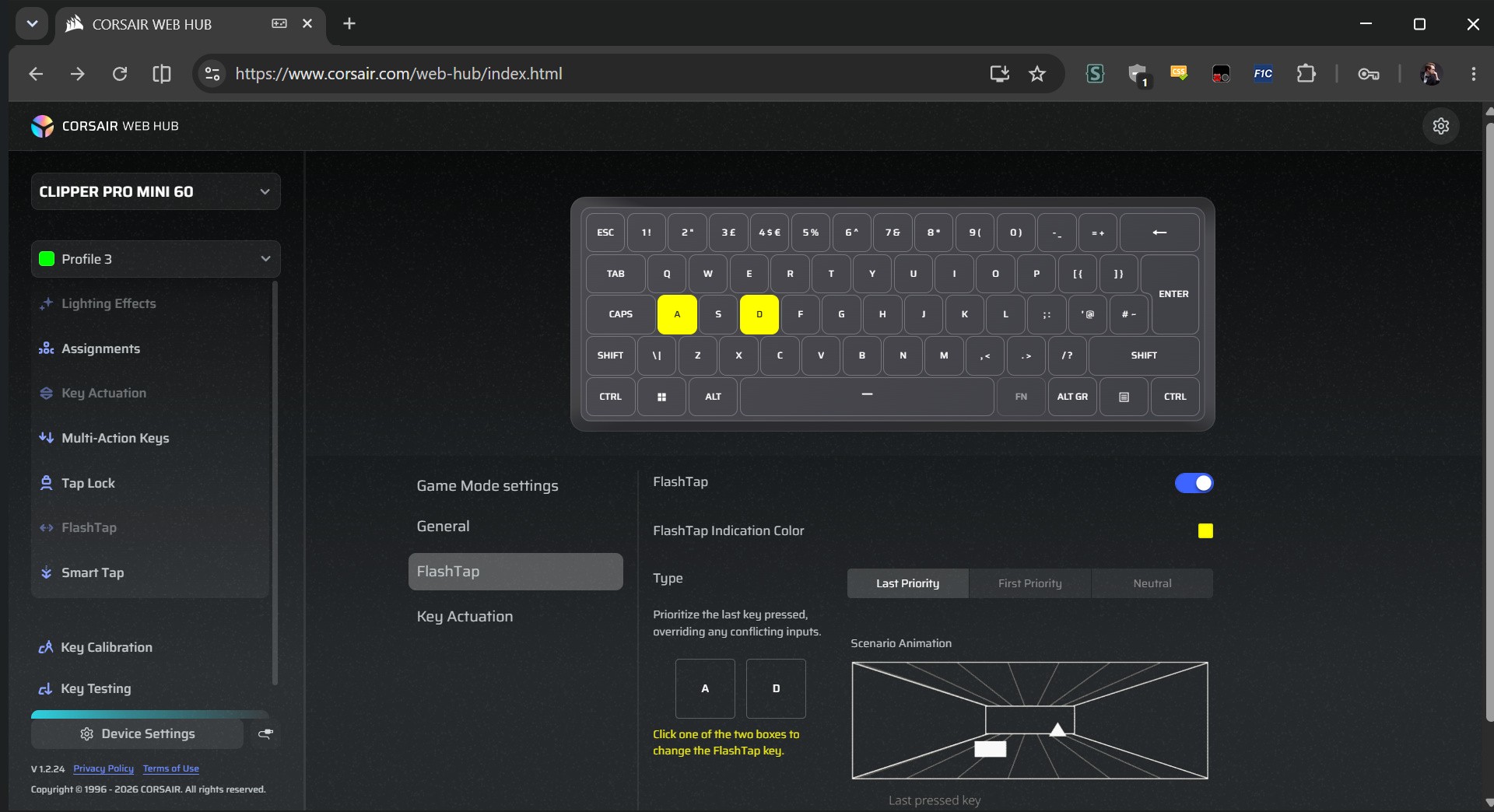
Task: Click the Scenario Animation preview
Action: pos(1029,720)
